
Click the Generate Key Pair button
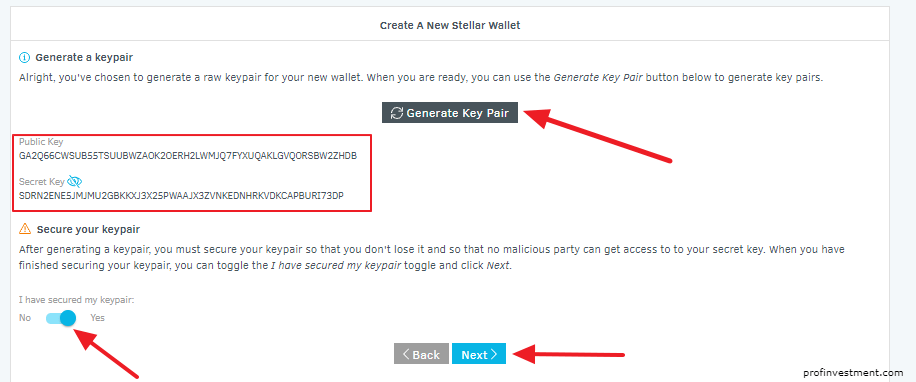449,113
